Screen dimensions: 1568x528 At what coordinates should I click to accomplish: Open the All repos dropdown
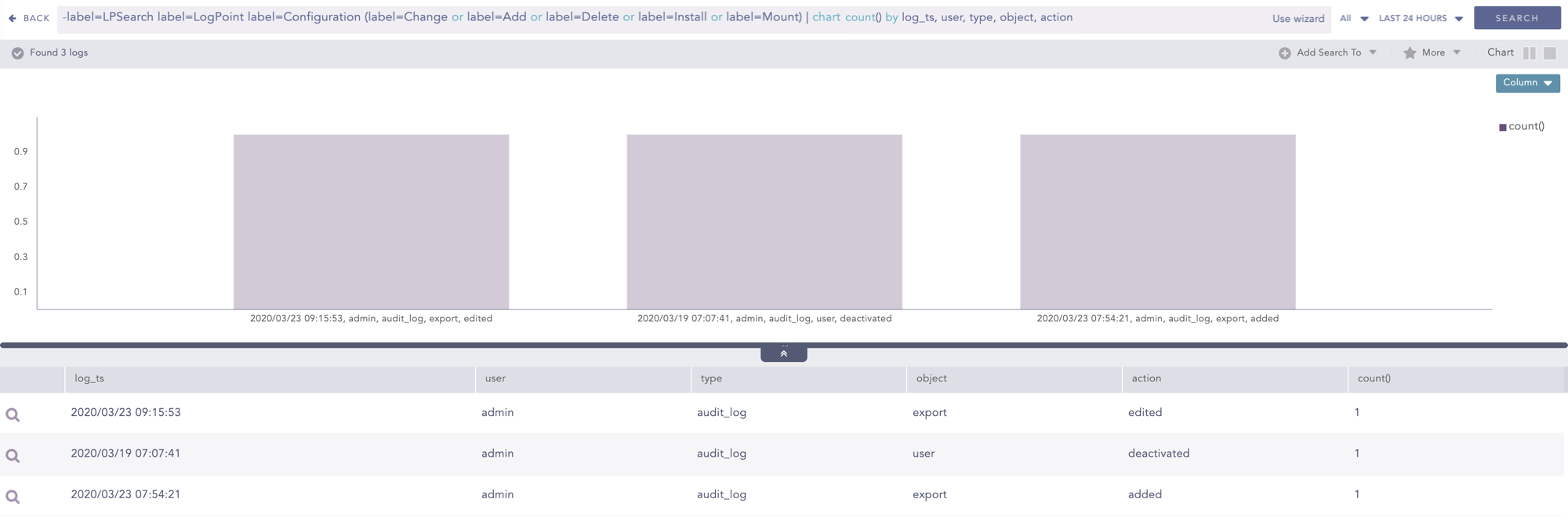pyautogui.click(x=1353, y=18)
